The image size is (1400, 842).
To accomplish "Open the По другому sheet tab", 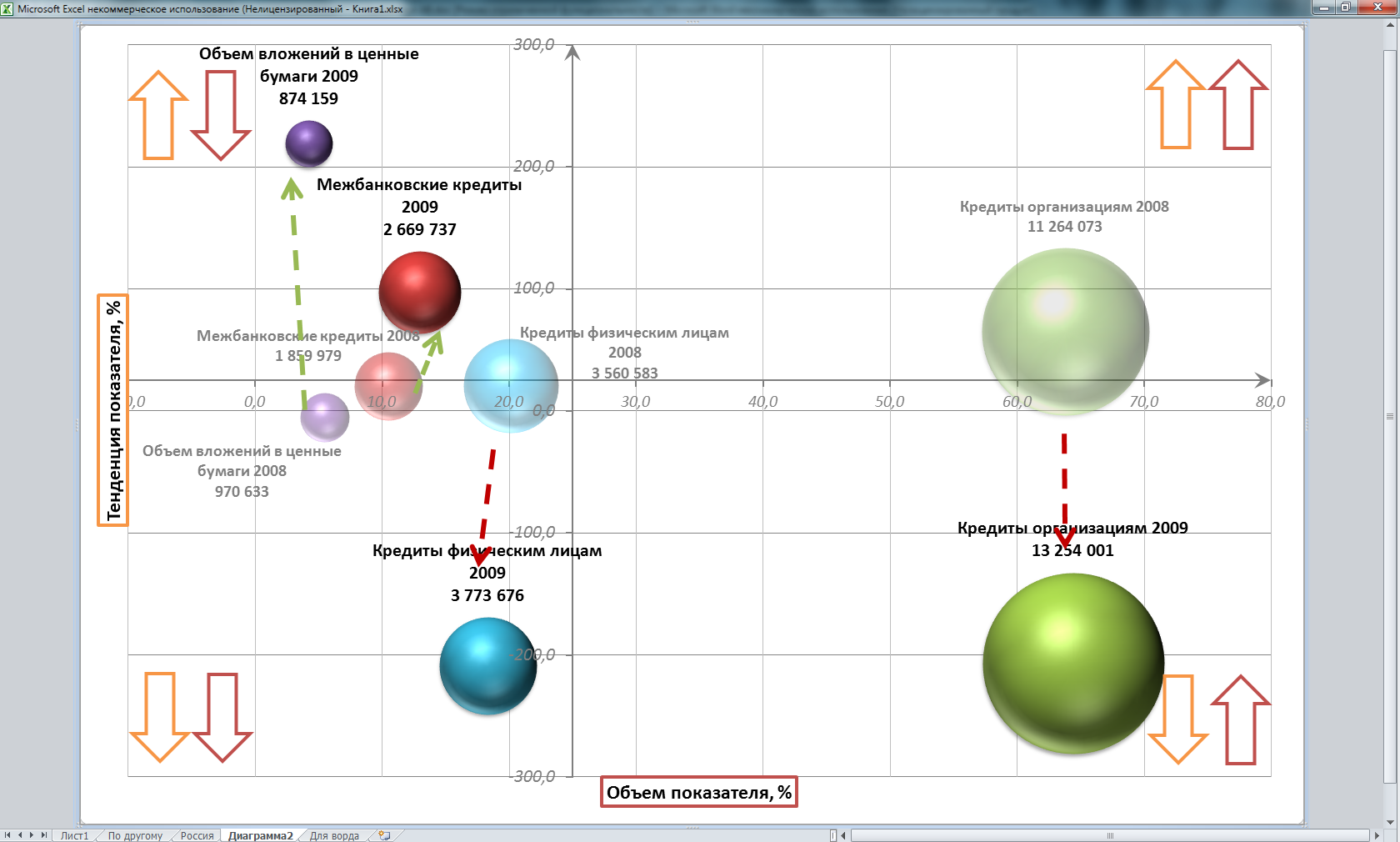I will [135, 835].
